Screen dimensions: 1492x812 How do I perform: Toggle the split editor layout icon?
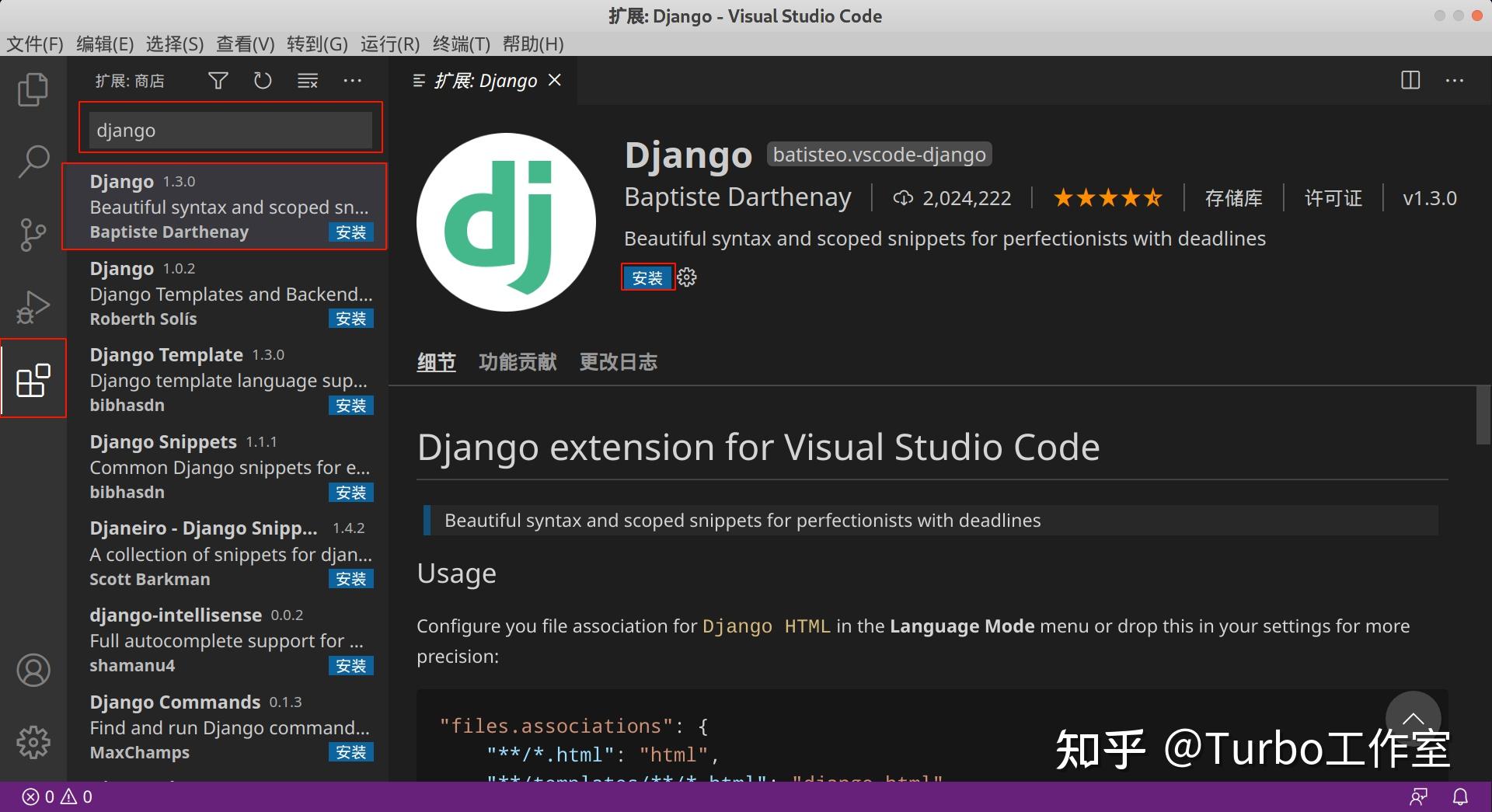[x=1410, y=80]
